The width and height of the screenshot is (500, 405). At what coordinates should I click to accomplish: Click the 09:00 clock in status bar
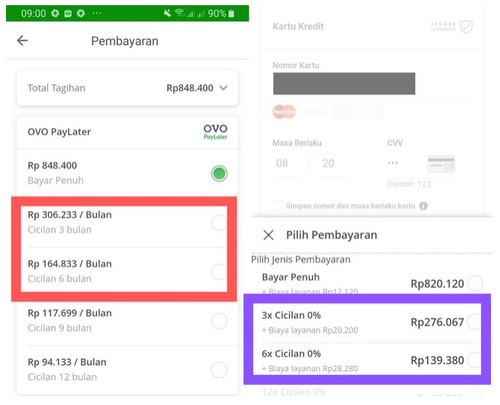coord(33,13)
